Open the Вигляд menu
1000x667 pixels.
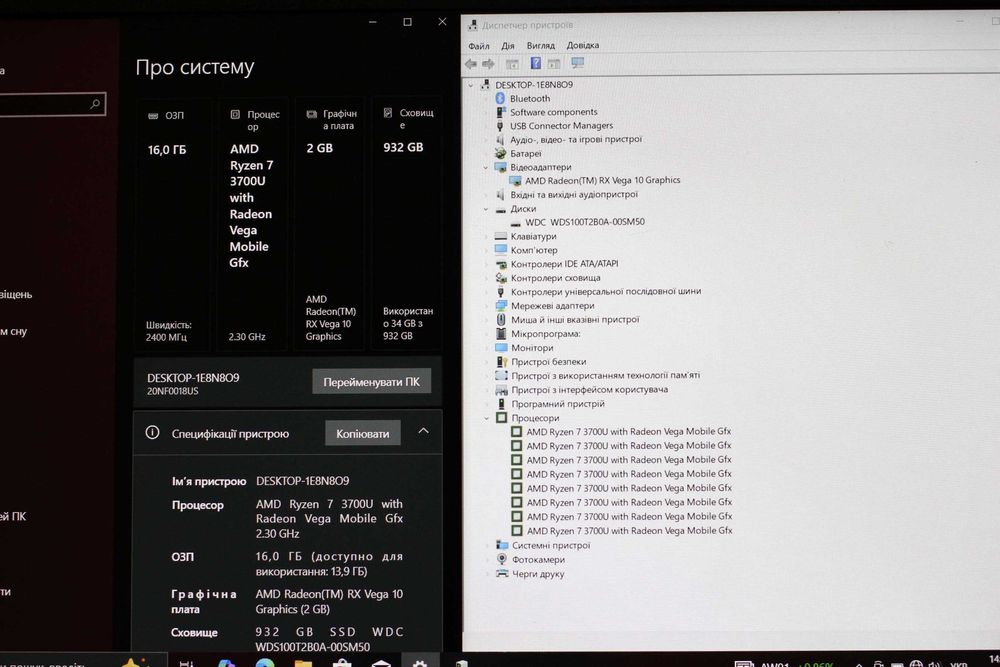pyautogui.click(x=541, y=46)
